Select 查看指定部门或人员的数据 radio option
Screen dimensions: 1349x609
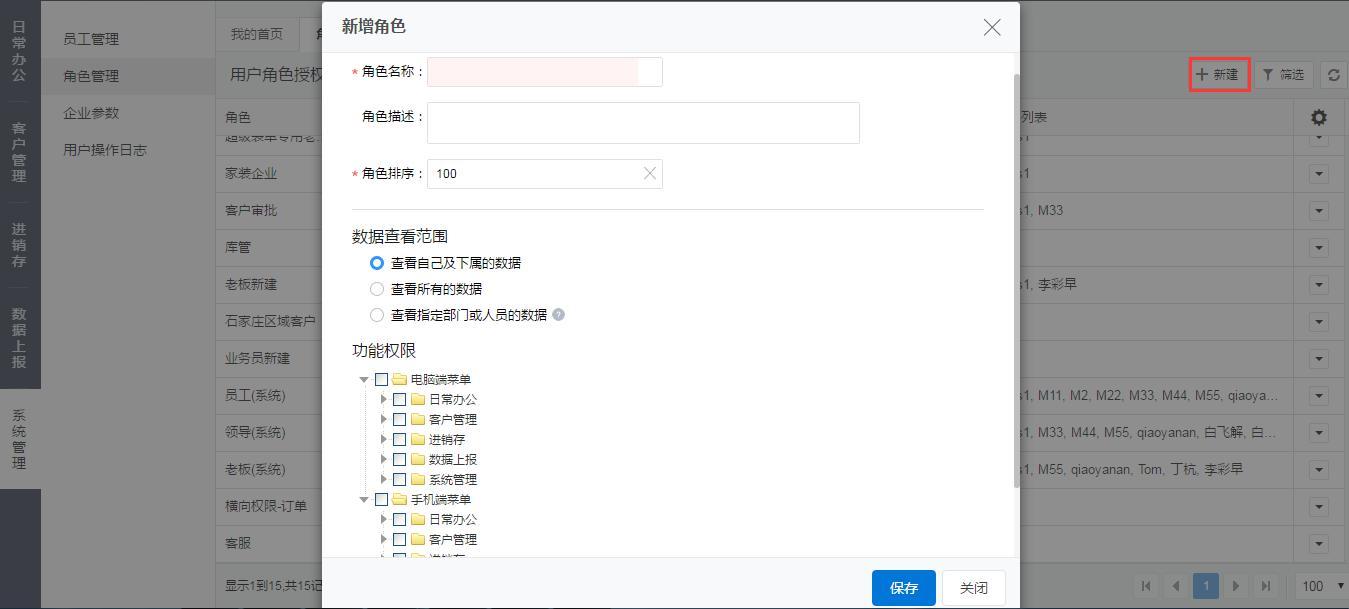coord(377,315)
